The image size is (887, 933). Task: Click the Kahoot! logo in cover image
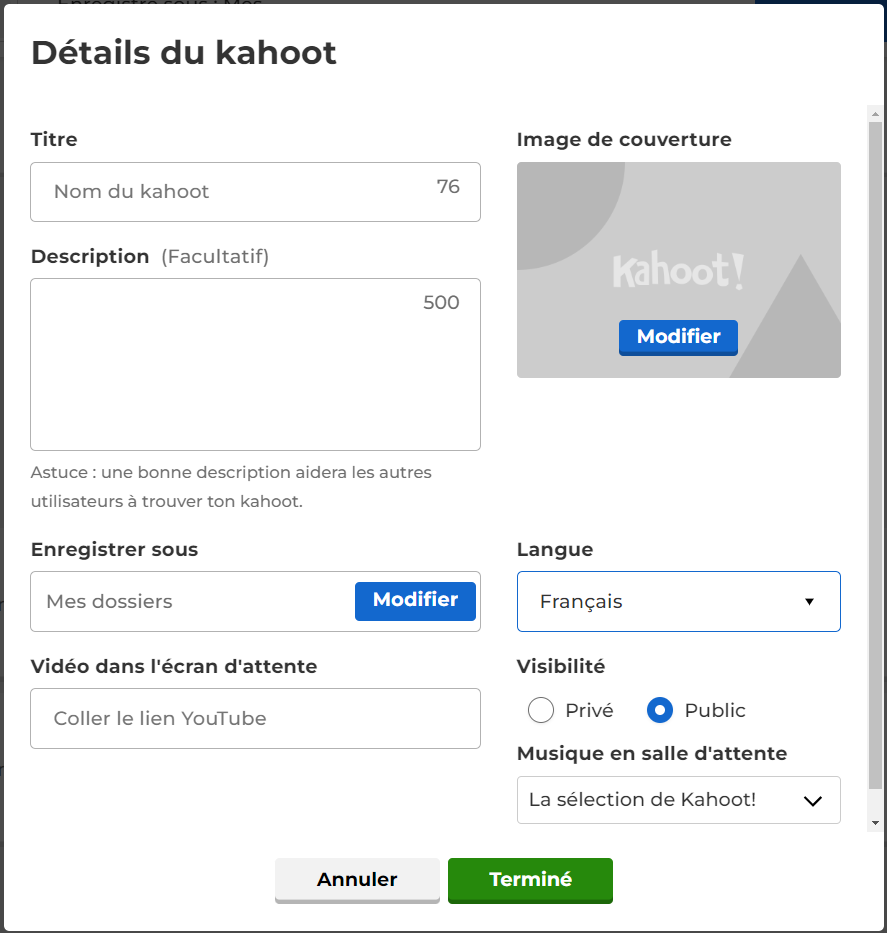(678, 271)
